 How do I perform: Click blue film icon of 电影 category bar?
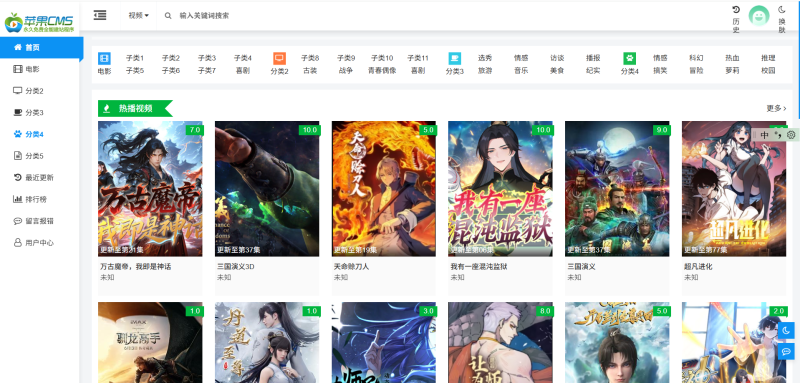point(104,58)
